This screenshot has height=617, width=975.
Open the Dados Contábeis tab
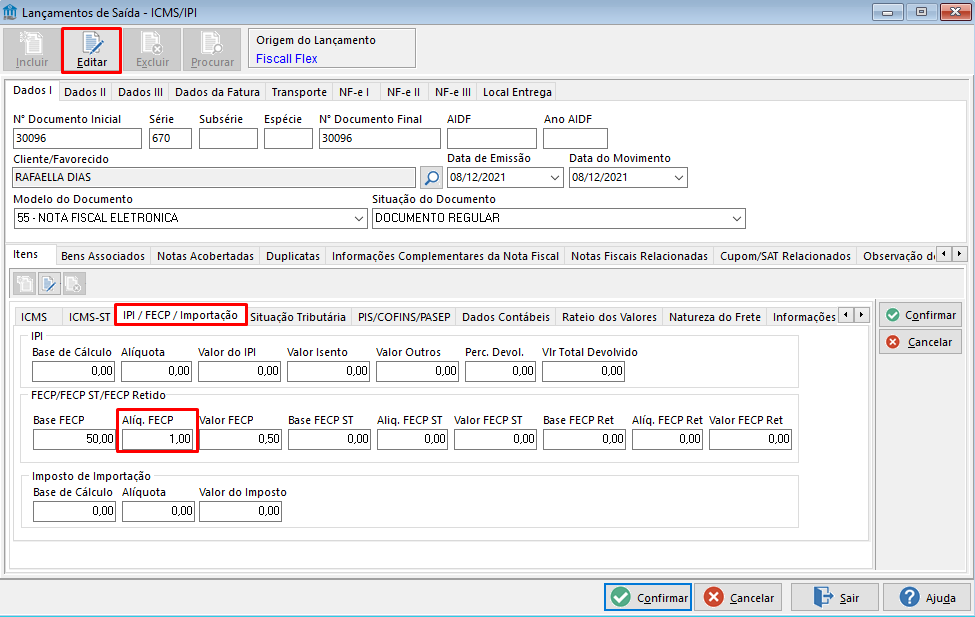pos(506,317)
